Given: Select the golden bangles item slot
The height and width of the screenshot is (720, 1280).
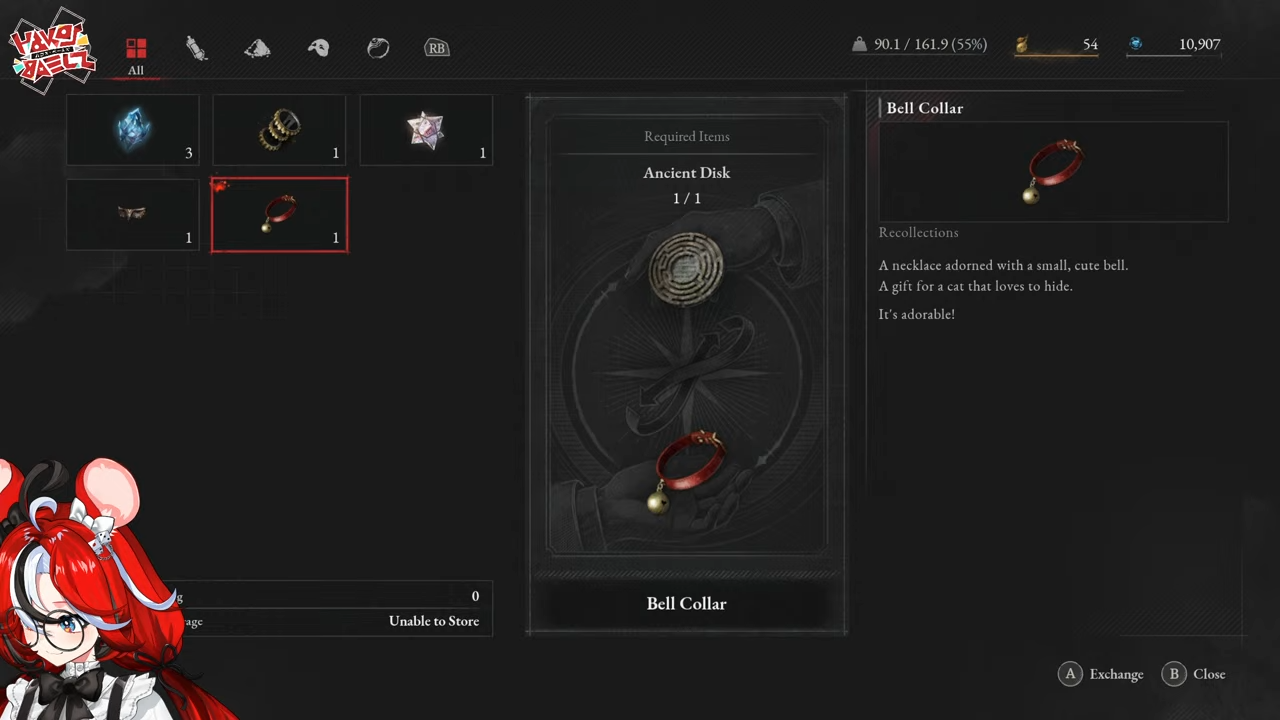Looking at the screenshot, I should point(279,130).
